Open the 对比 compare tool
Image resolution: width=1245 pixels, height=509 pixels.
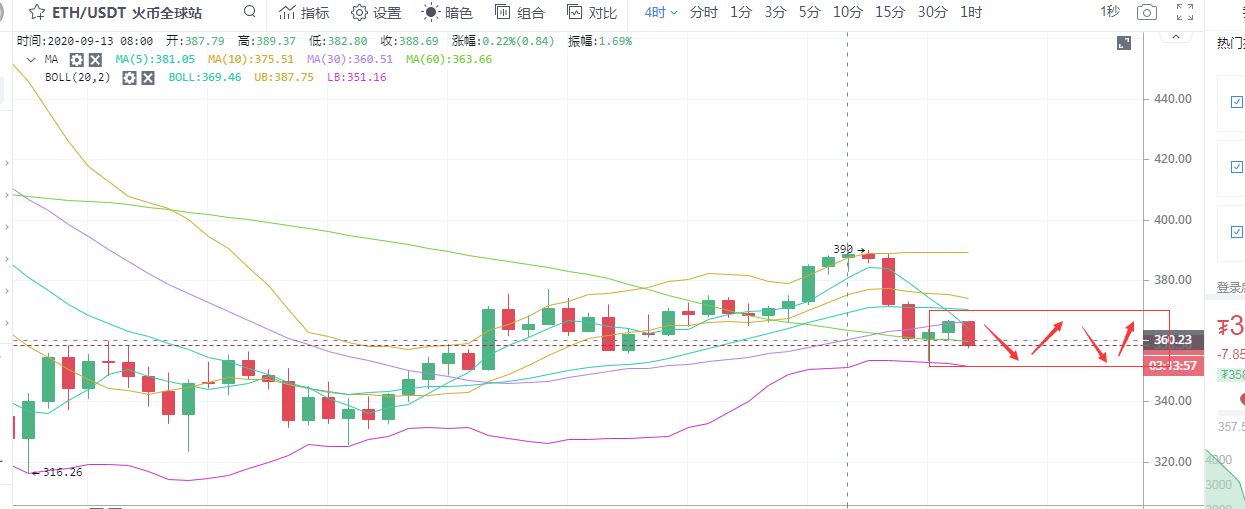(591, 13)
